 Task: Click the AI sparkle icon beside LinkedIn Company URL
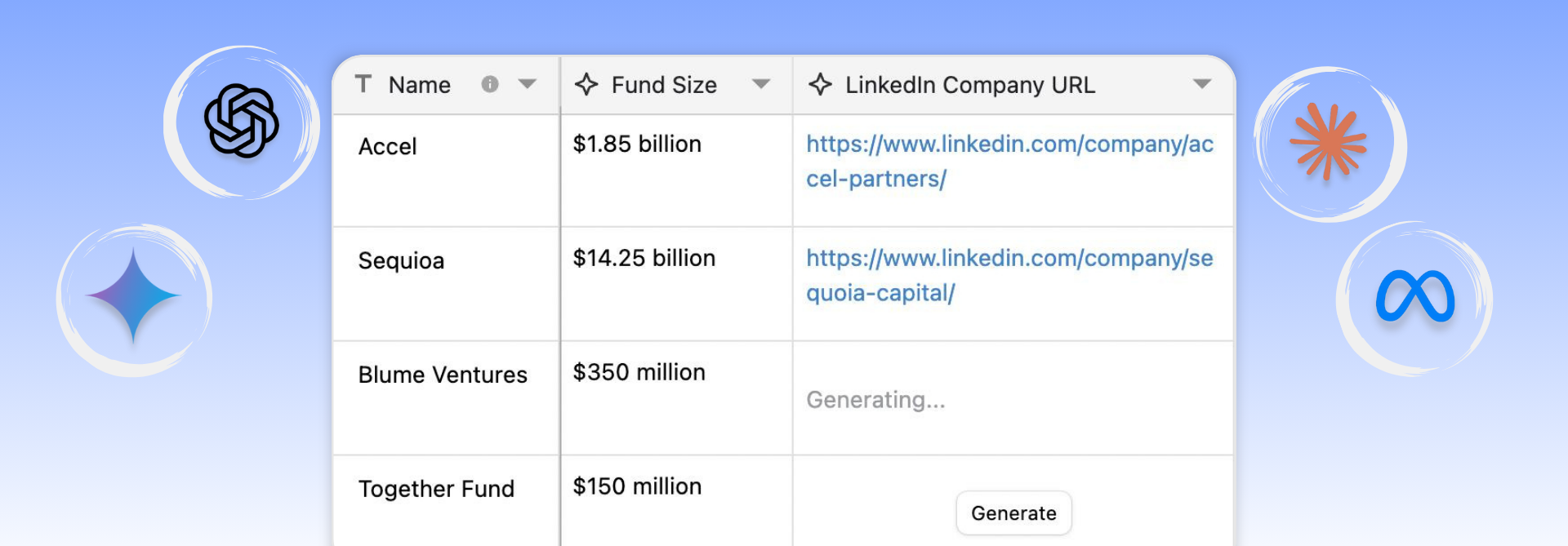[820, 84]
